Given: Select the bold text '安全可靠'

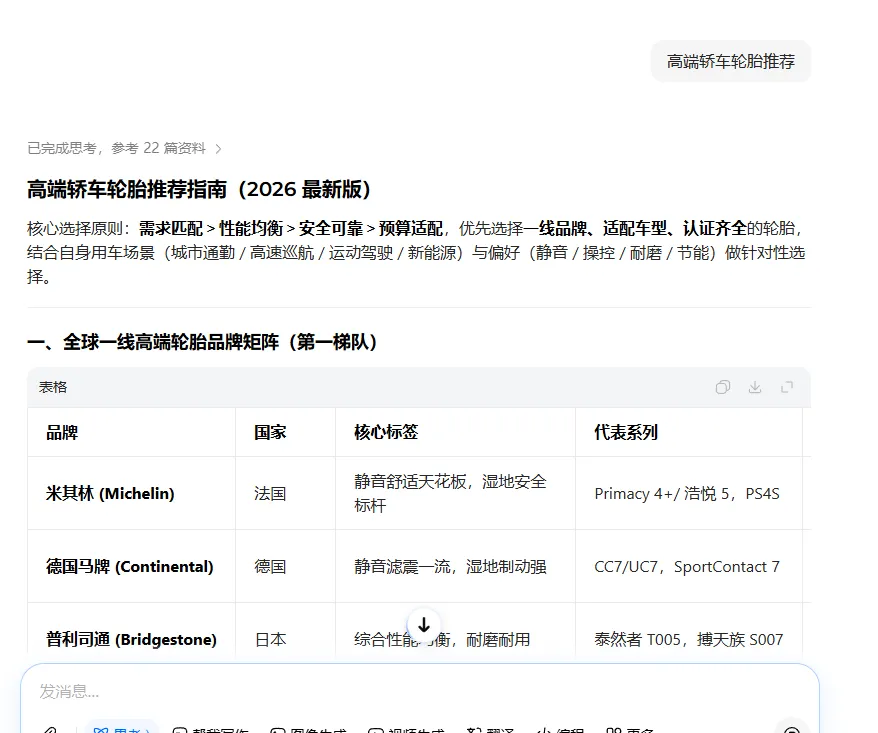Looking at the screenshot, I should (331, 228).
